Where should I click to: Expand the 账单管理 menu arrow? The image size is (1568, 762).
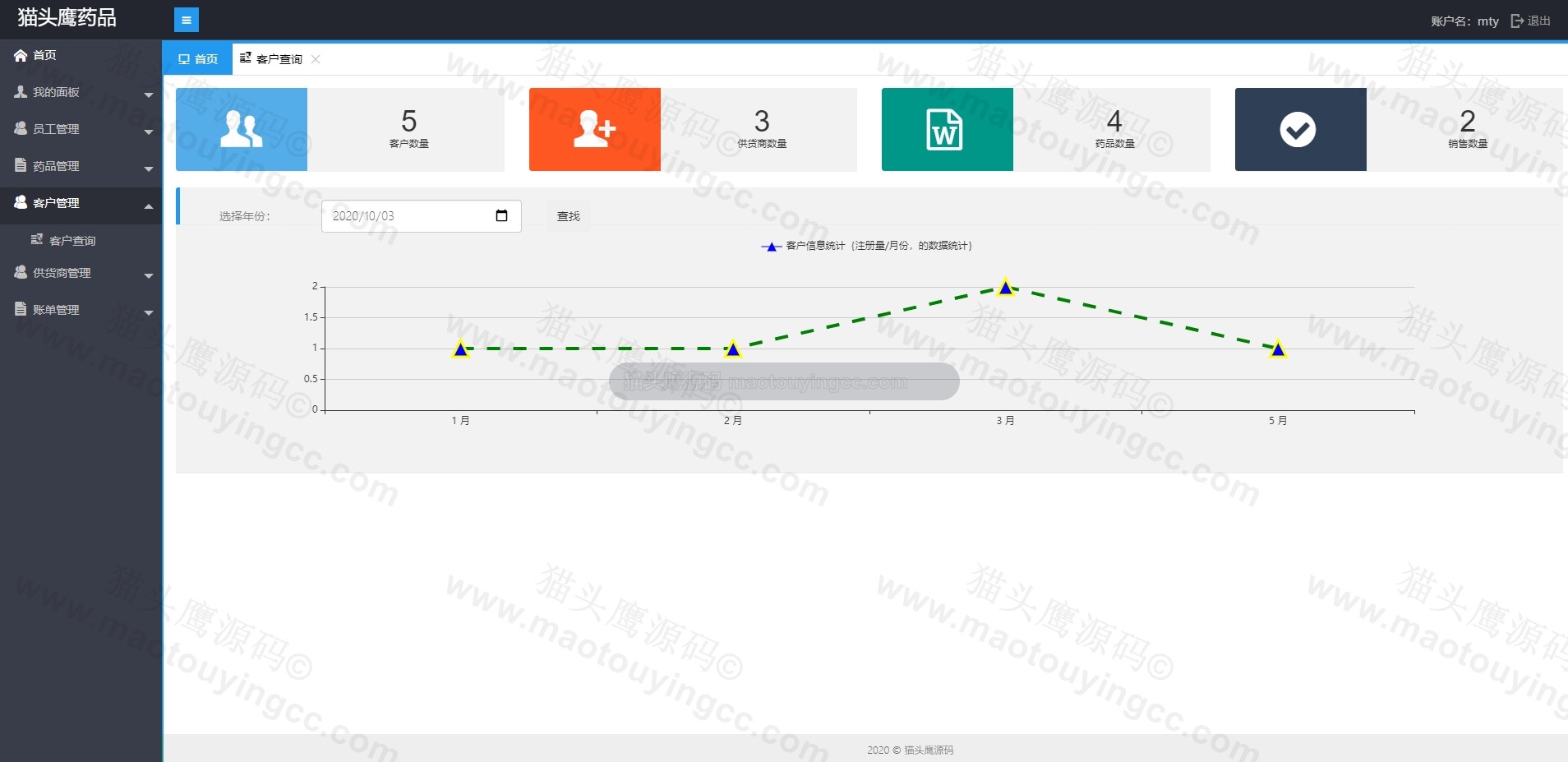click(x=149, y=312)
